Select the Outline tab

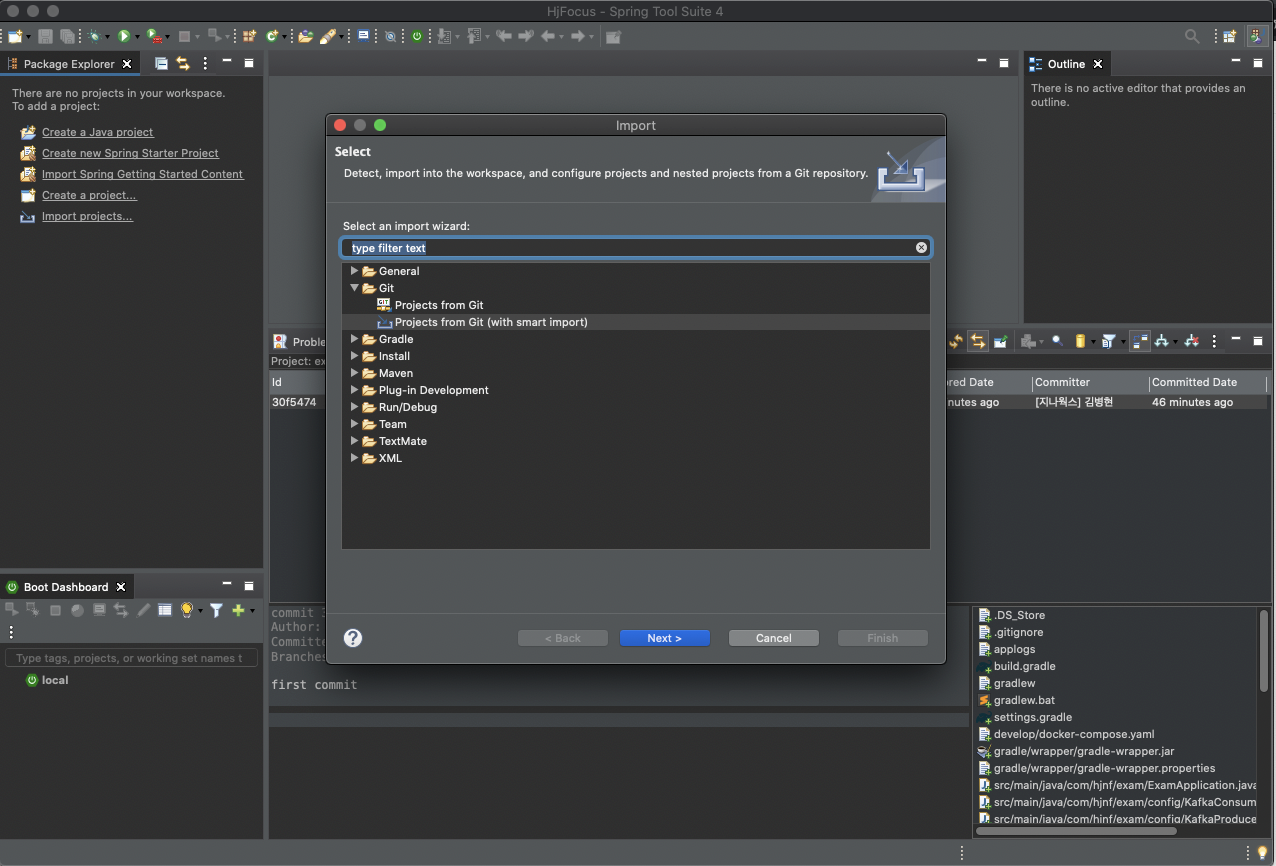[1066, 64]
